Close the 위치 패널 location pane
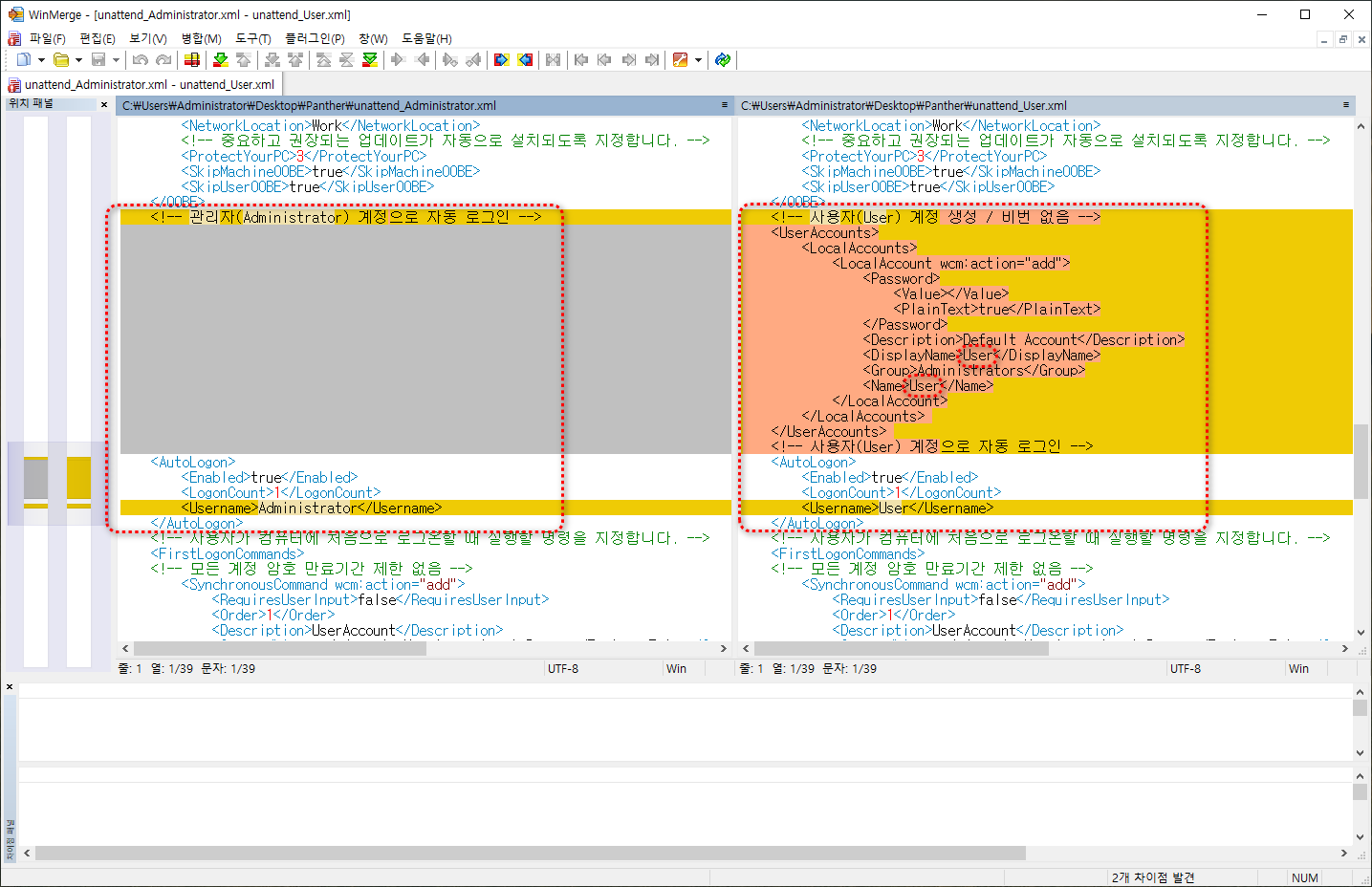The width and height of the screenshot is (1372, 887). pyautogui.click(x=104, y=104)
